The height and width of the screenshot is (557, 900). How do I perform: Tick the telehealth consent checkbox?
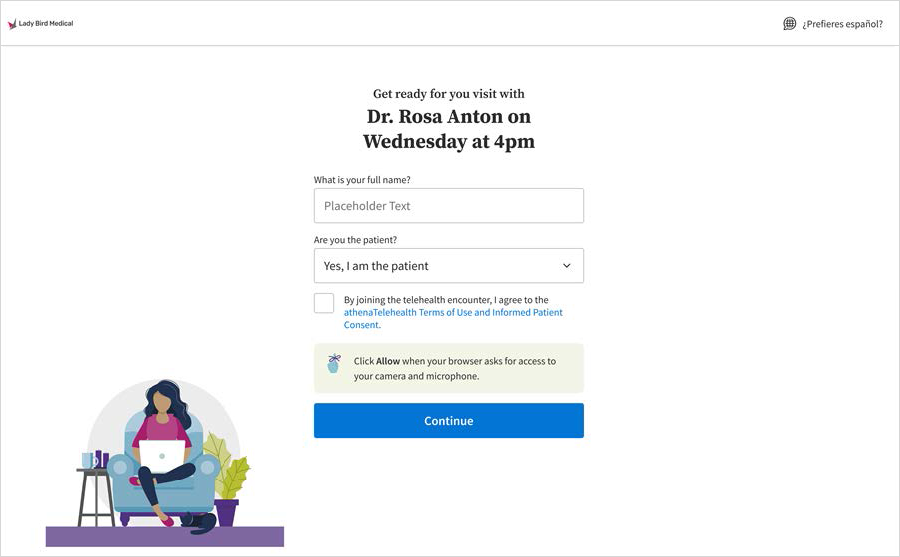tap(324, 303)
